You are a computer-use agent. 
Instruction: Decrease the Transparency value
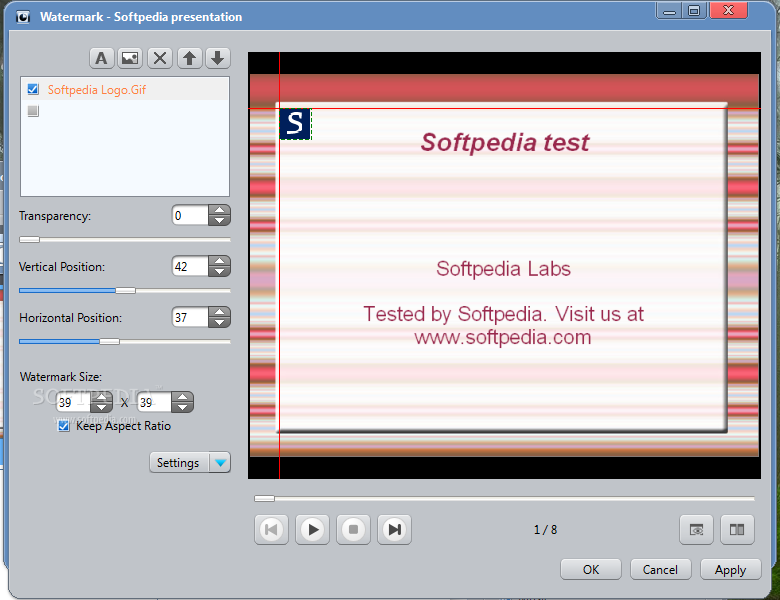point(219,220)
